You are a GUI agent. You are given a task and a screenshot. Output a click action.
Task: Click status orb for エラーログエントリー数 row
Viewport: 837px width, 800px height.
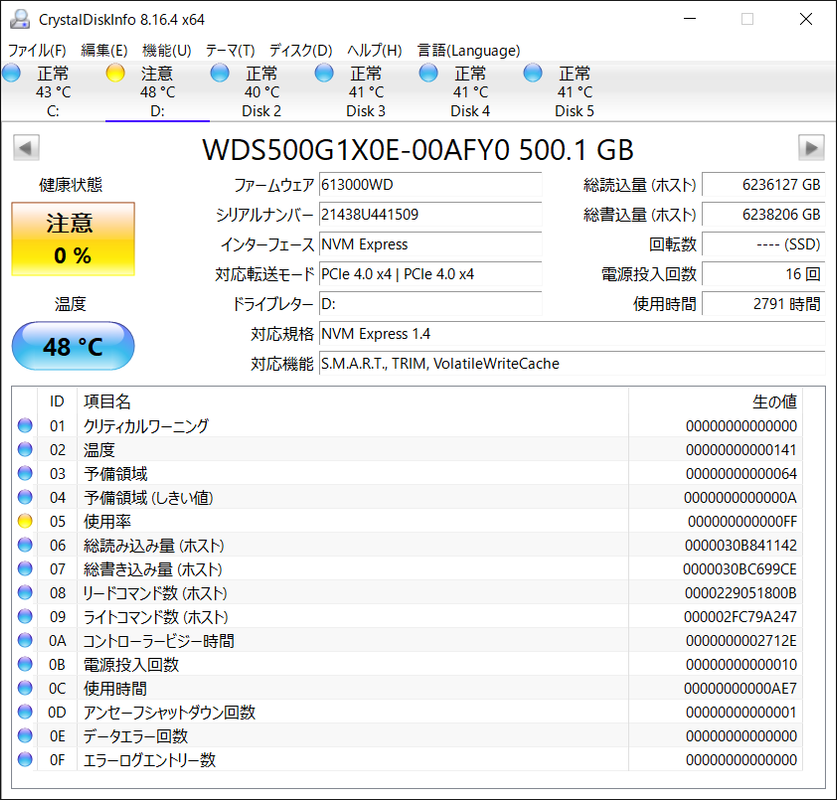tap(25, 759)
